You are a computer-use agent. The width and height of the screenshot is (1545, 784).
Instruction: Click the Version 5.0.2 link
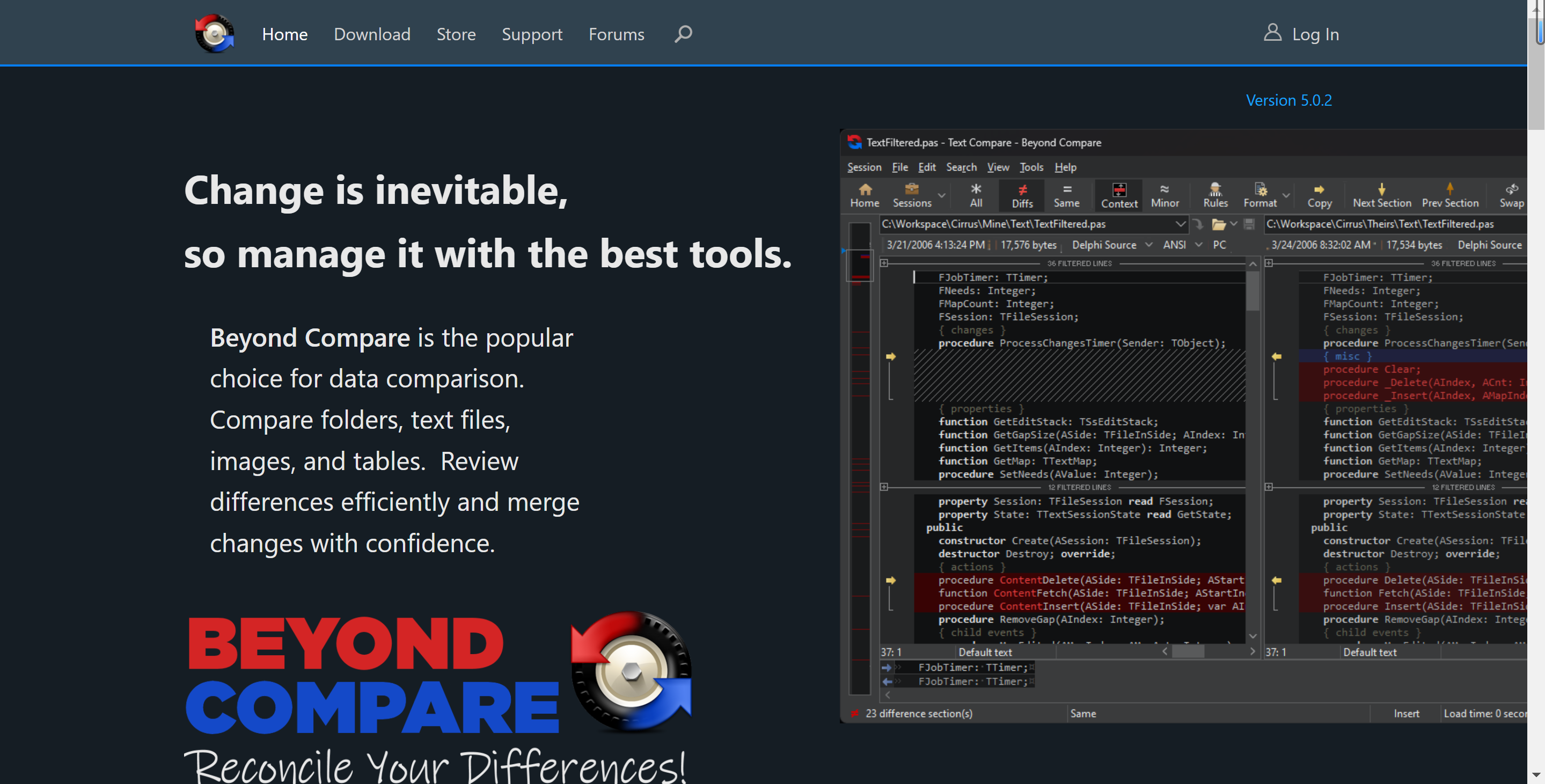(x=1288, y=100)
